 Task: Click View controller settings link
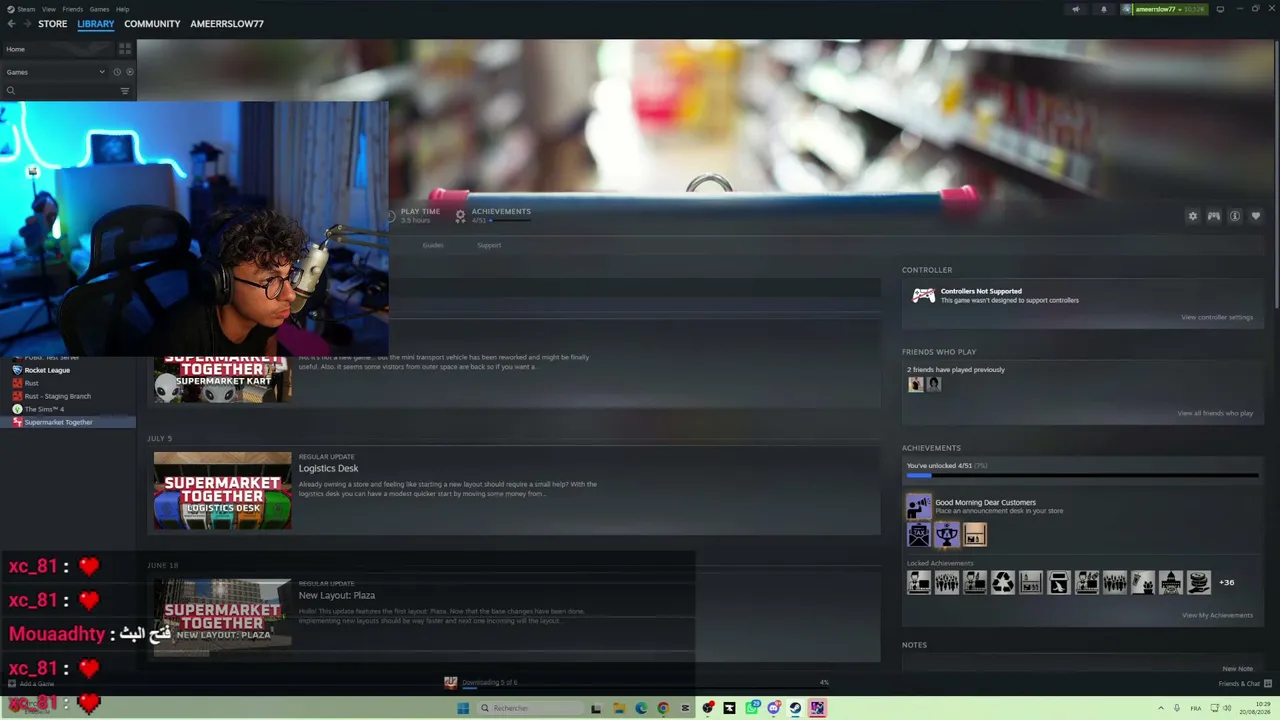1217,317
